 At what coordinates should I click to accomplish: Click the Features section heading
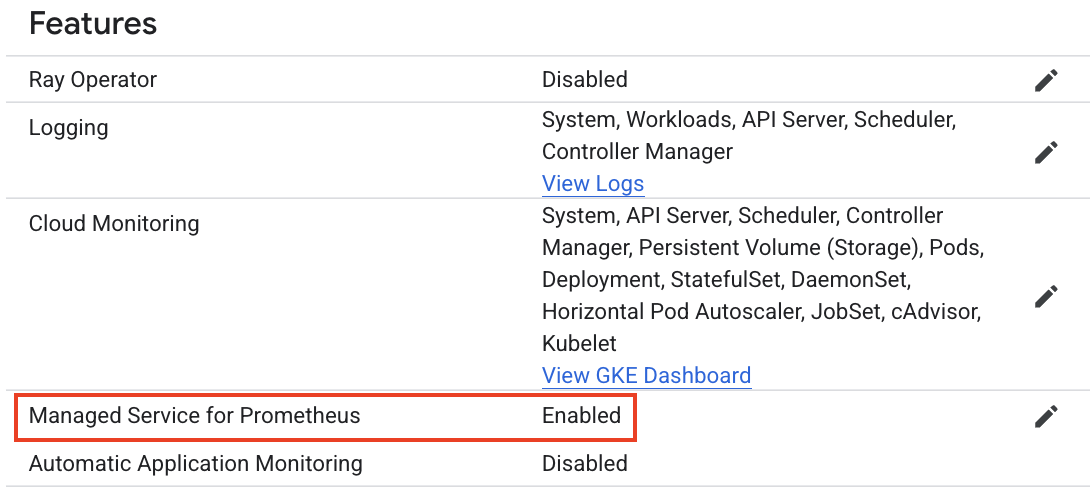click(93, 24)
